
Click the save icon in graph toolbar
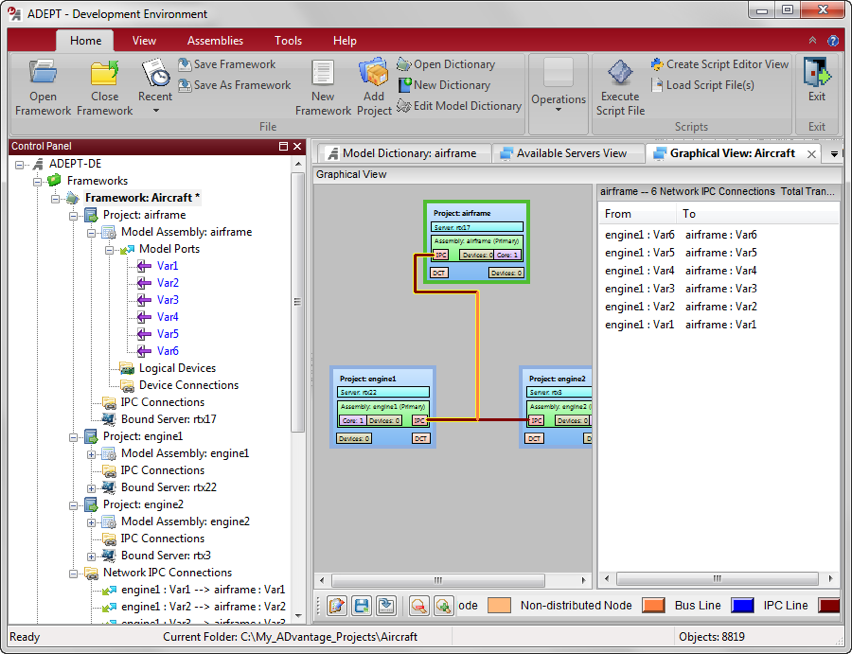(x=361, y=606)
